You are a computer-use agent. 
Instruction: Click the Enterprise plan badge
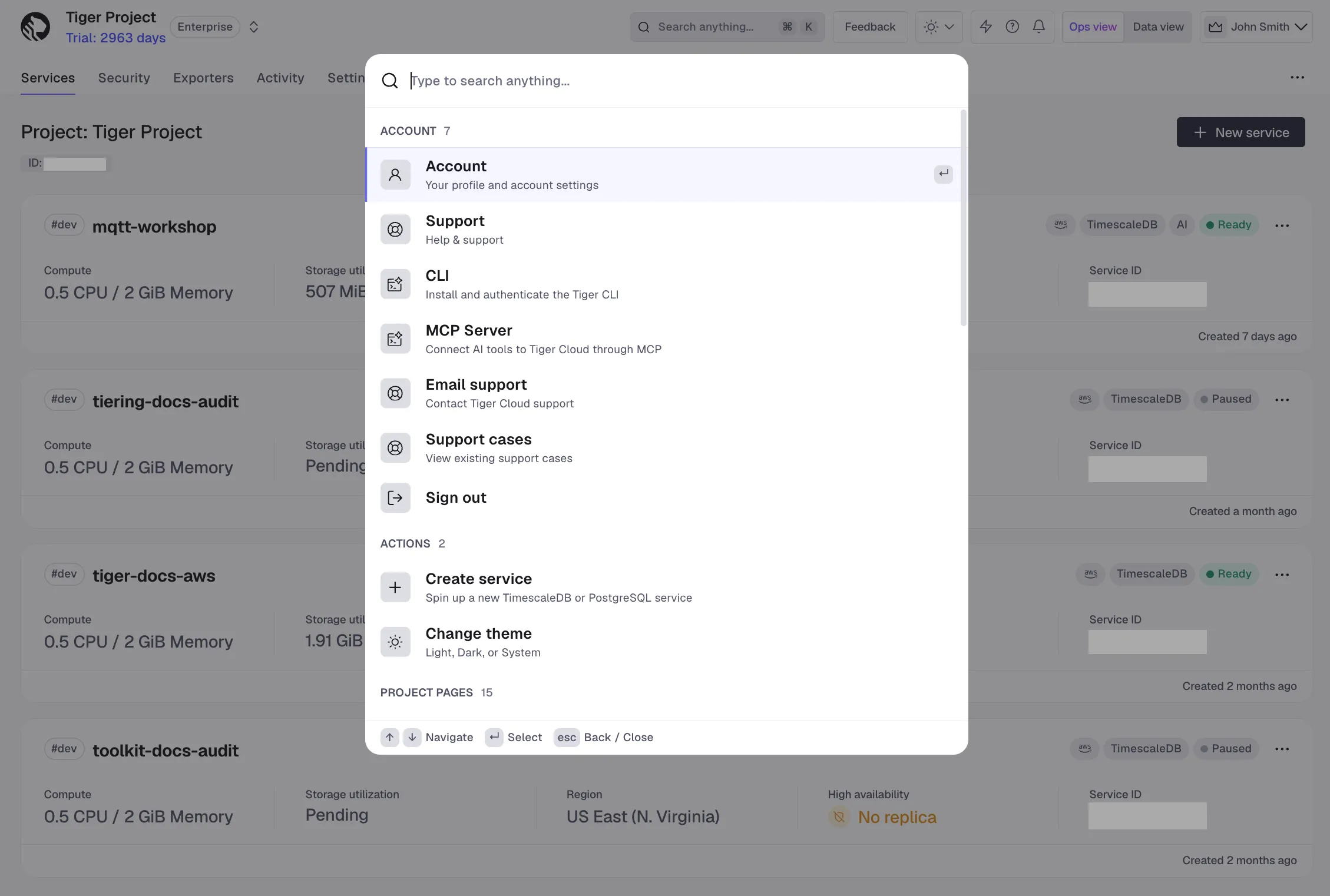click(205, 27)
